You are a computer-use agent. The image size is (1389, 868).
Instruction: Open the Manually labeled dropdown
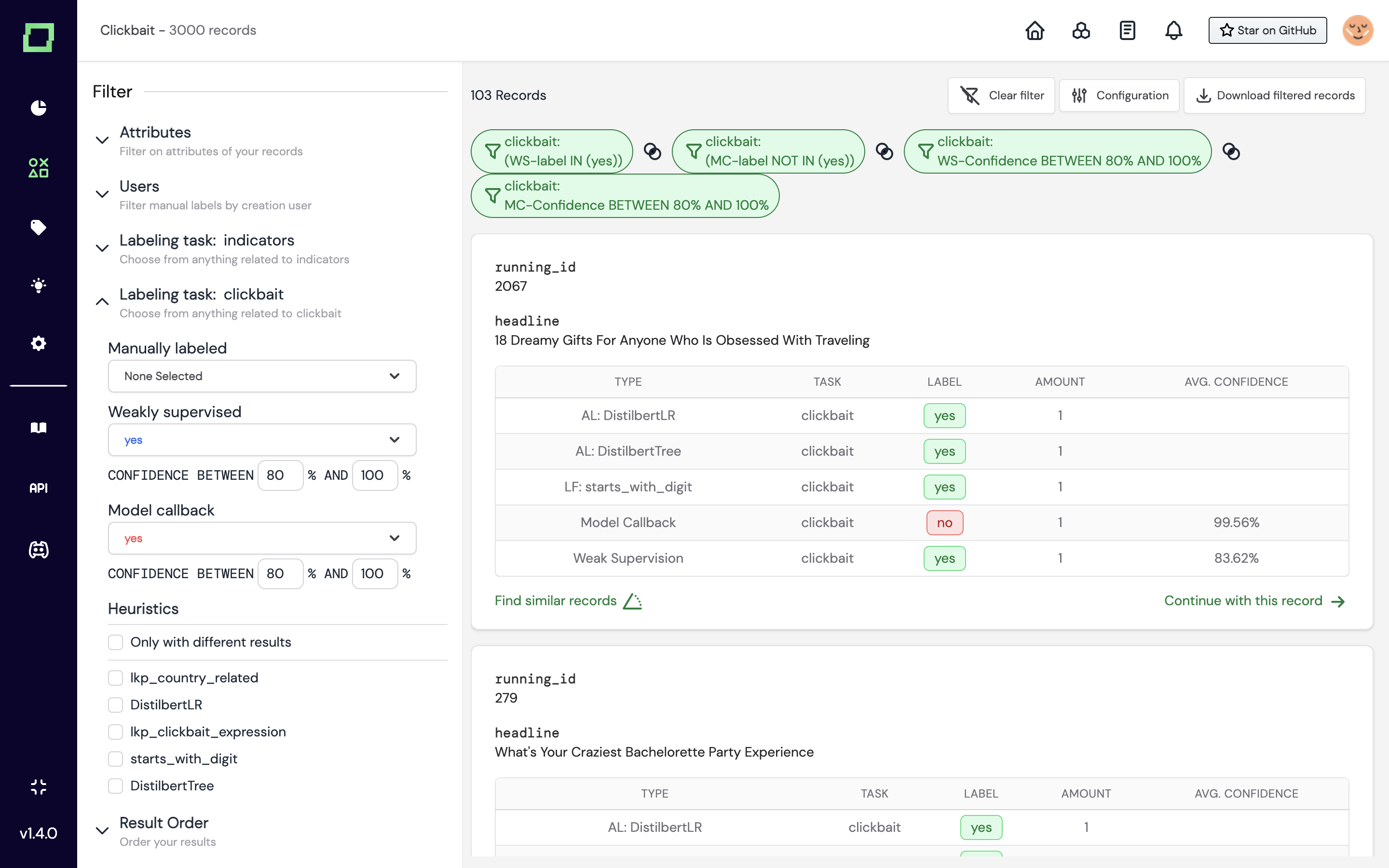point(262,376)
